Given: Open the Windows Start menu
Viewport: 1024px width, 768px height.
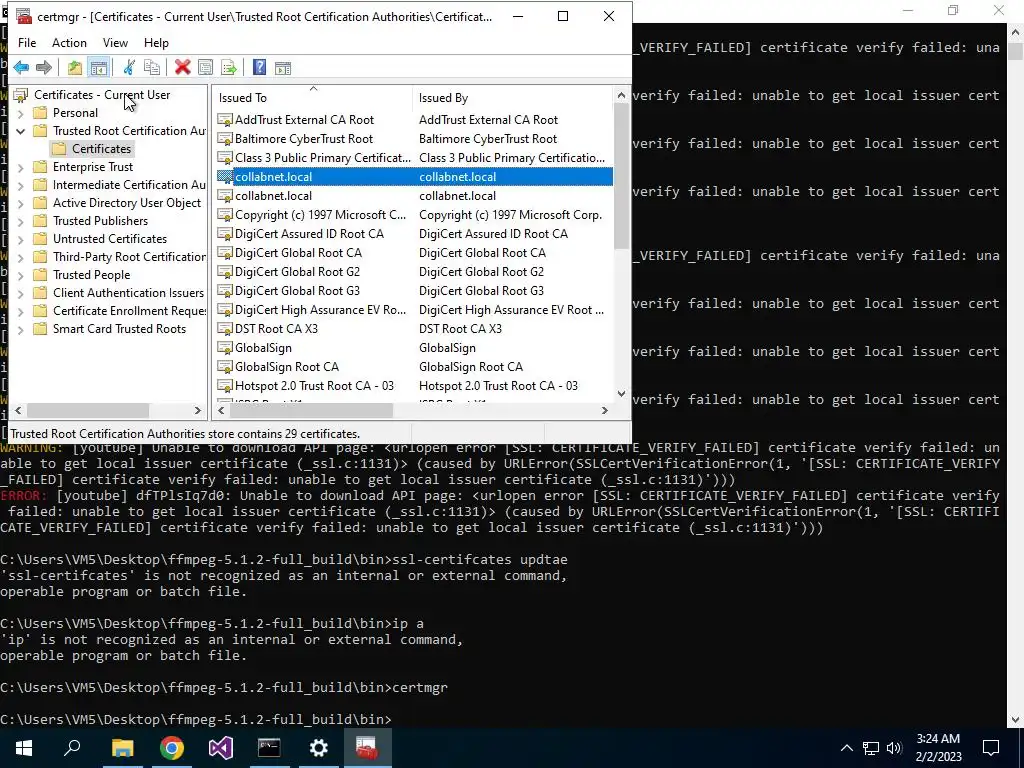Looking at the screenshot, I should (24, 748).
